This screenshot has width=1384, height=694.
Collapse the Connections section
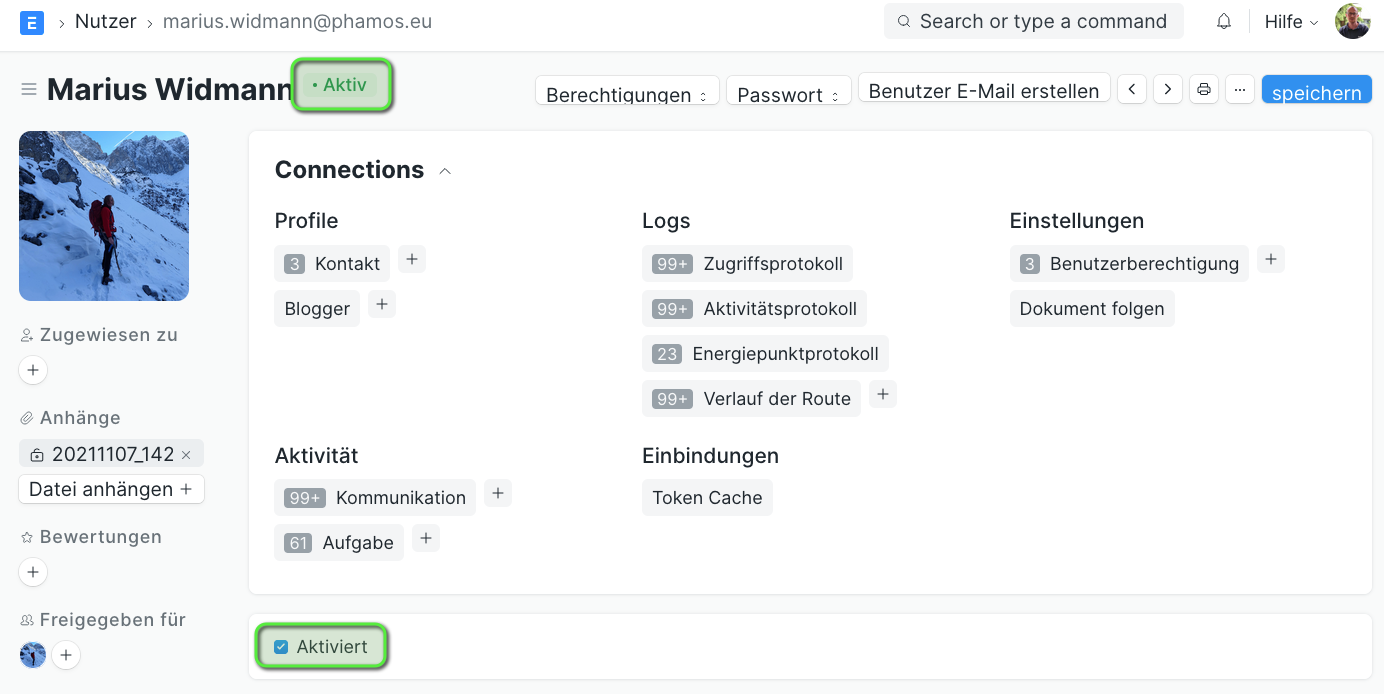(x=445, y=171)
